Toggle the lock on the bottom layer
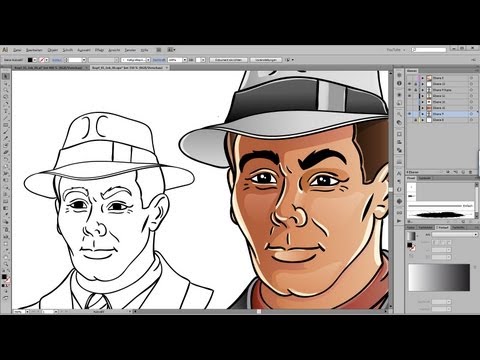Viewport: 480px width, 360px height. (415, 120)
